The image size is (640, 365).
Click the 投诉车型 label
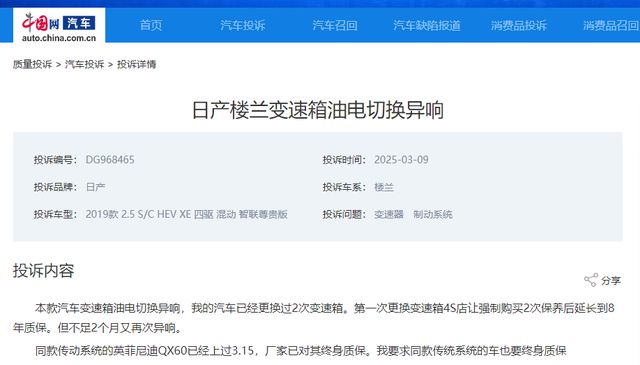(55, 214)
